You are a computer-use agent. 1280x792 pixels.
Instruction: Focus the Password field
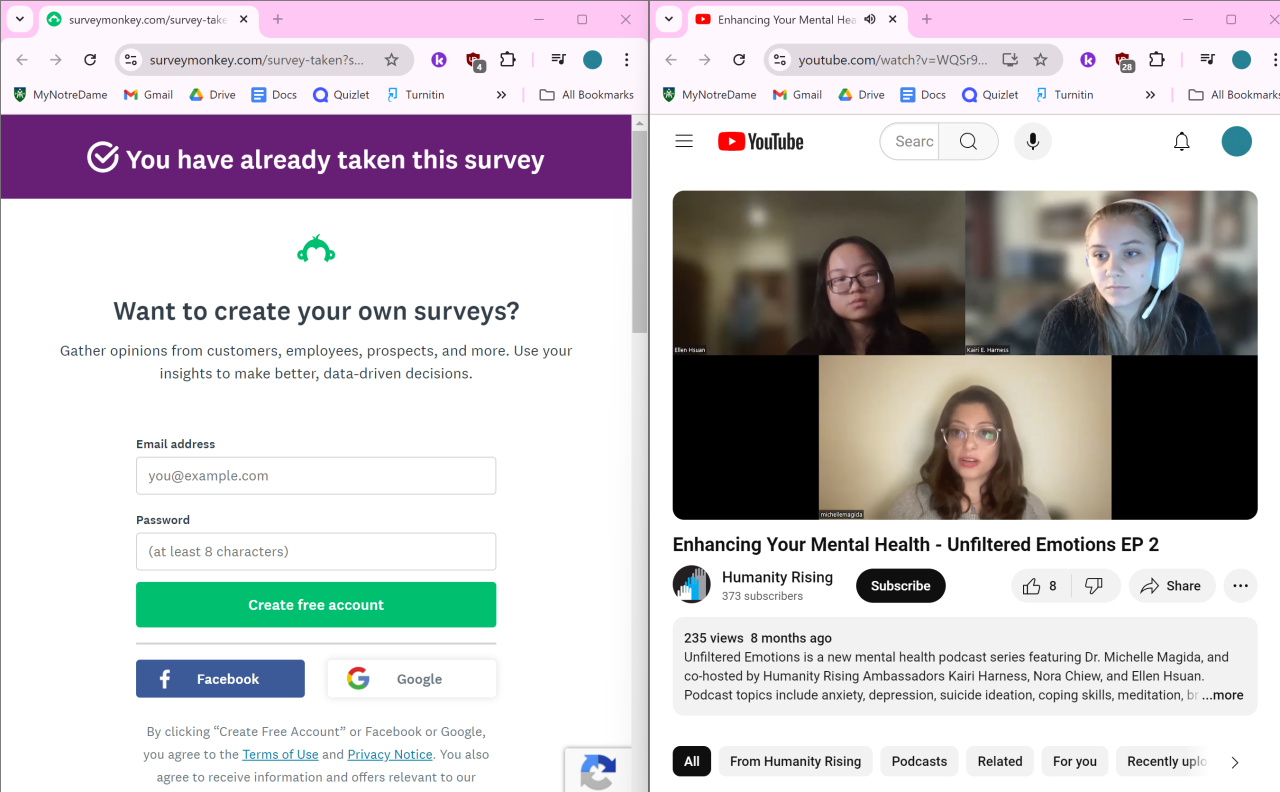pos(316,551)
